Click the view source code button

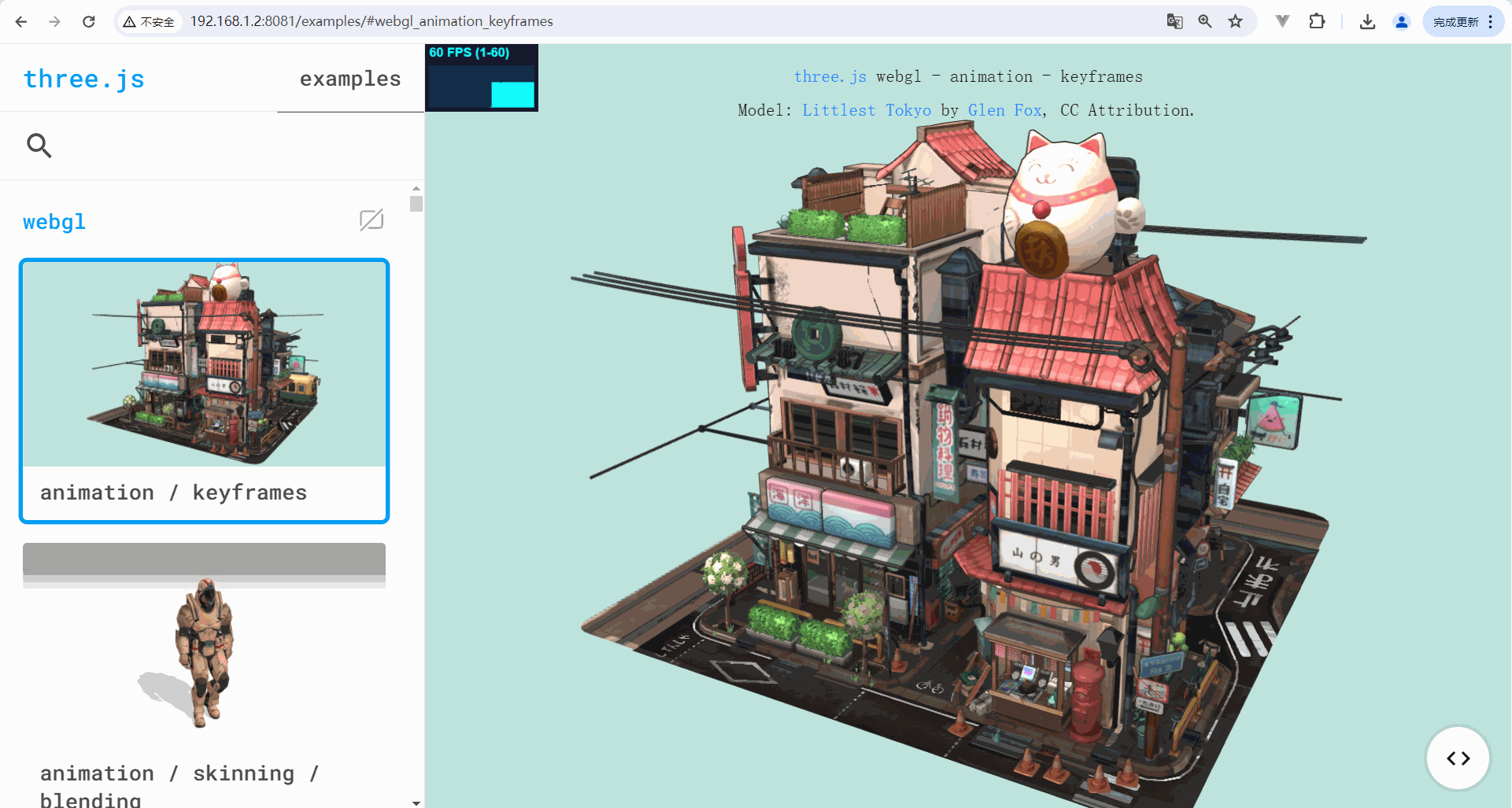pos(1458,758)
